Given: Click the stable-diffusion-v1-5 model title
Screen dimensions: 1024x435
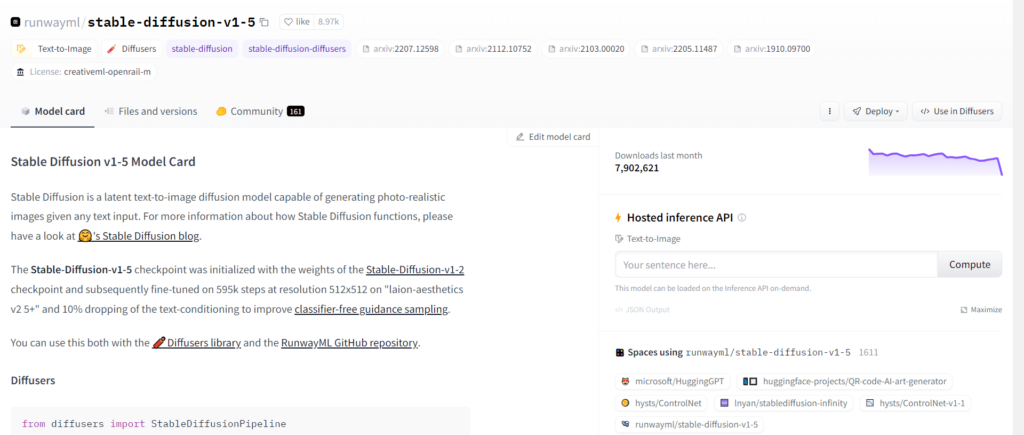Looking at the screenshot, I should click(171, 22).
